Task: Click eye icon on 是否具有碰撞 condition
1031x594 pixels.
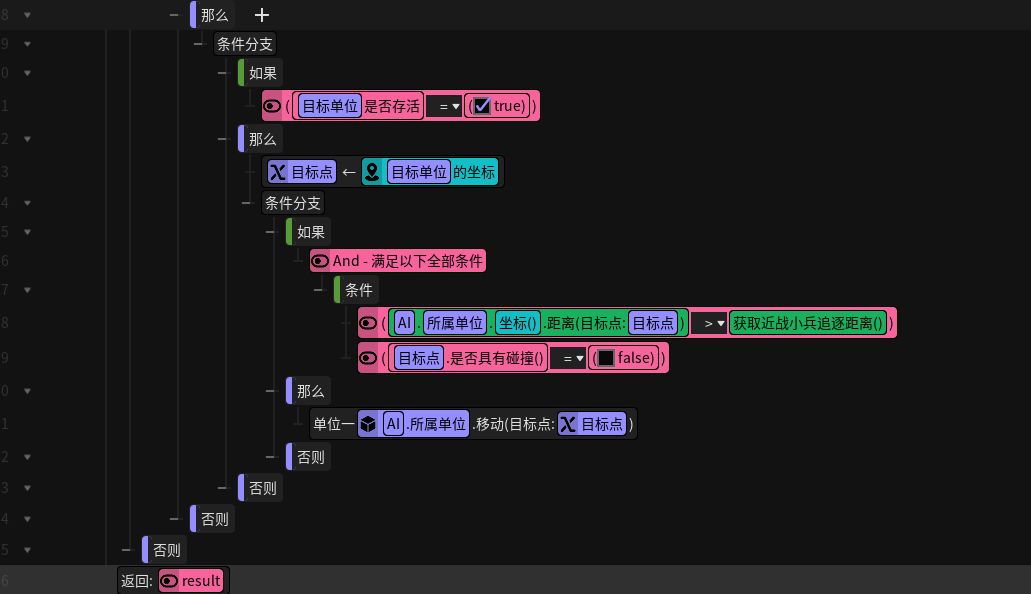Action: tap(368, 358)
